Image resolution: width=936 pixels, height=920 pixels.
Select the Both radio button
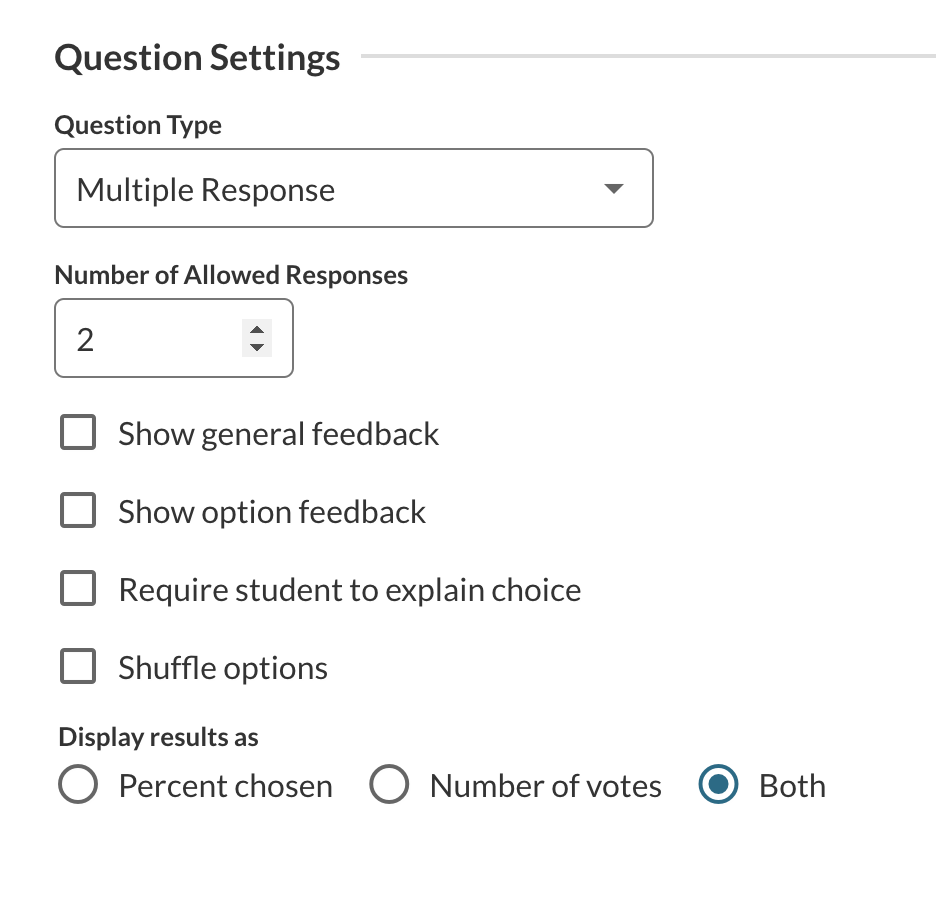tap(718, 786)
